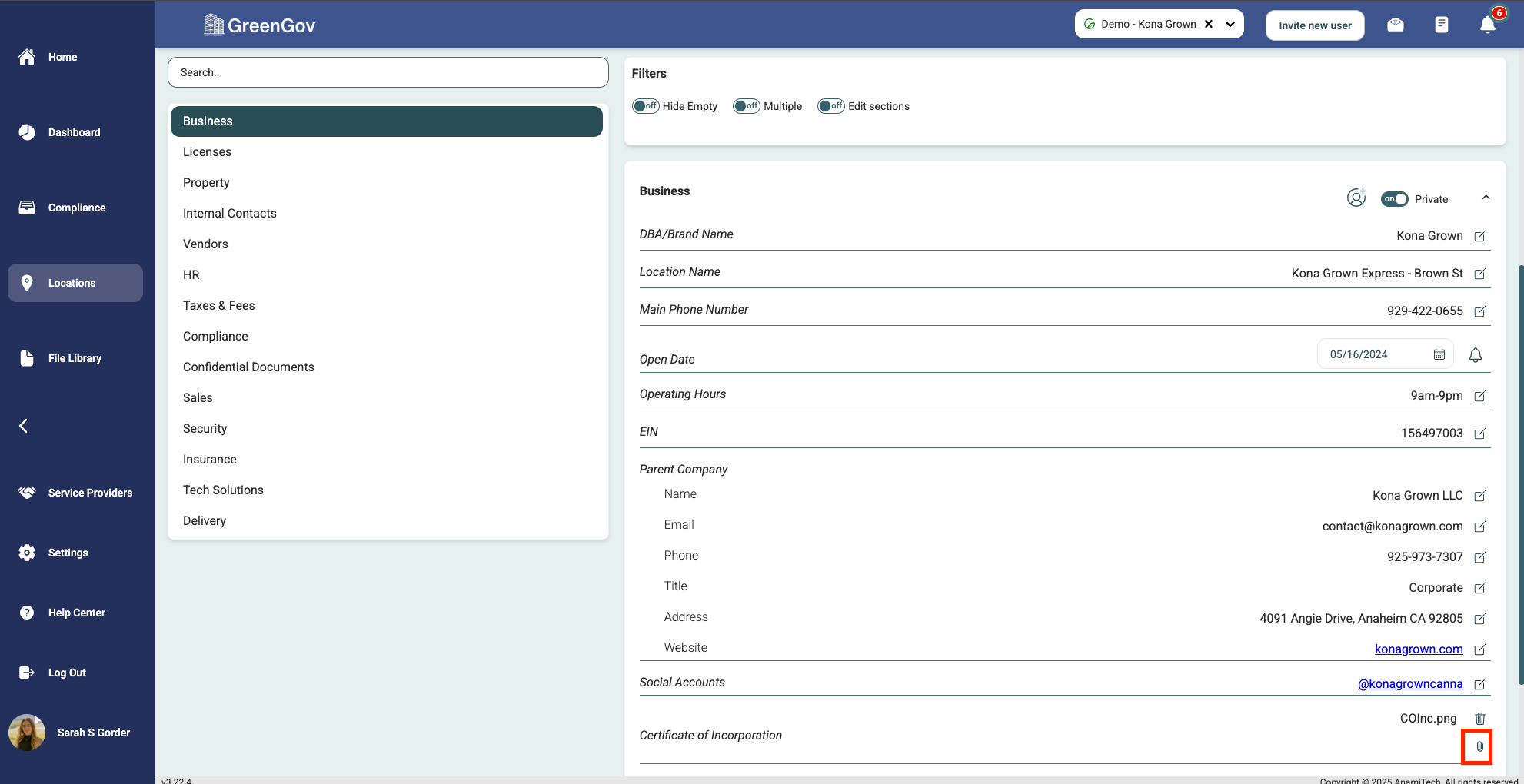The width and height of the screenshot is (1524, 784).
Task: Collapse the sidebar with the back chevron
Action: [24, 426]
